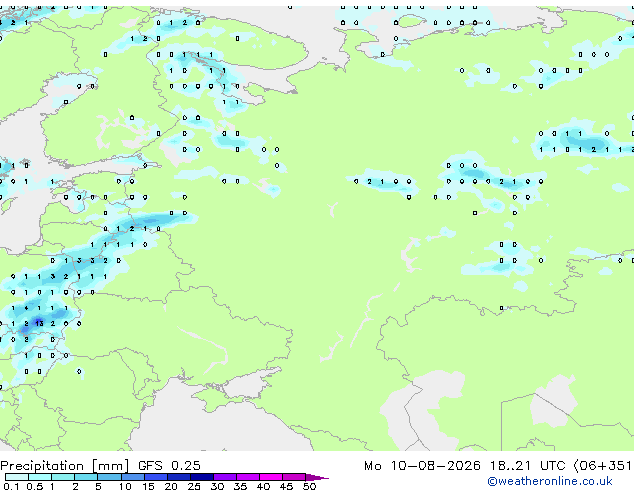Click the 30–35 mm purple legend swatch
634x490 pixels.
(x=225, y=477)
